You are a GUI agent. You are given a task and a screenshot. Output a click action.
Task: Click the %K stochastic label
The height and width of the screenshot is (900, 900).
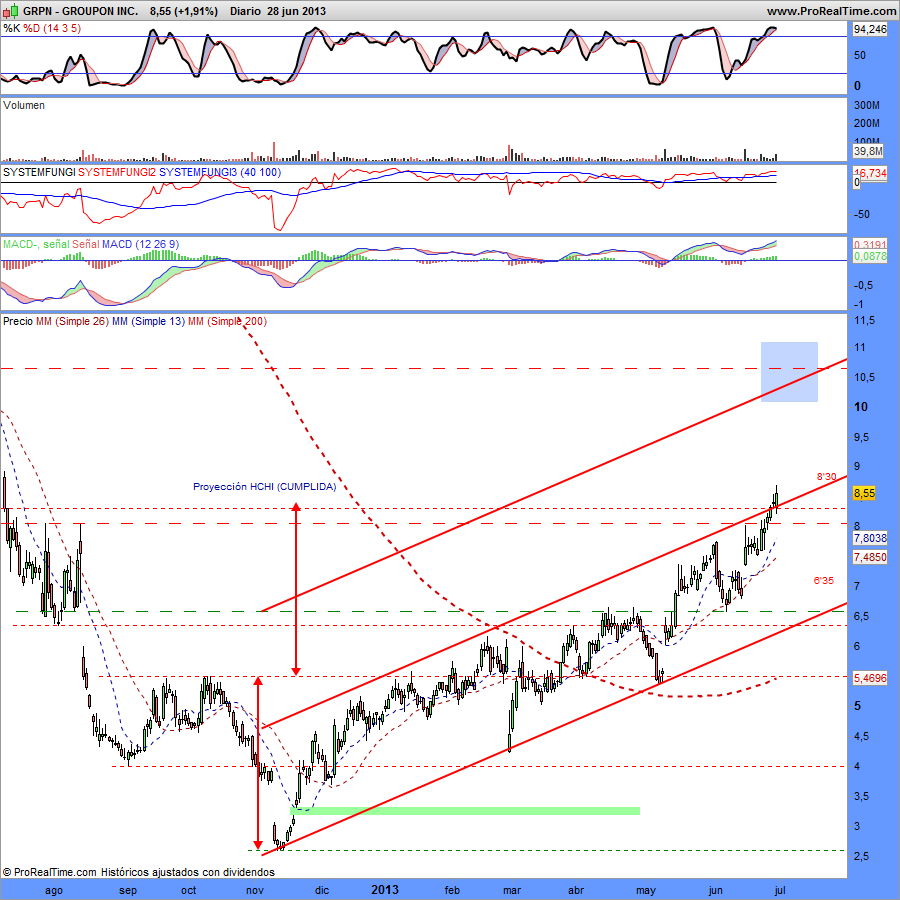pyautogui.click(x=11, y=28)
